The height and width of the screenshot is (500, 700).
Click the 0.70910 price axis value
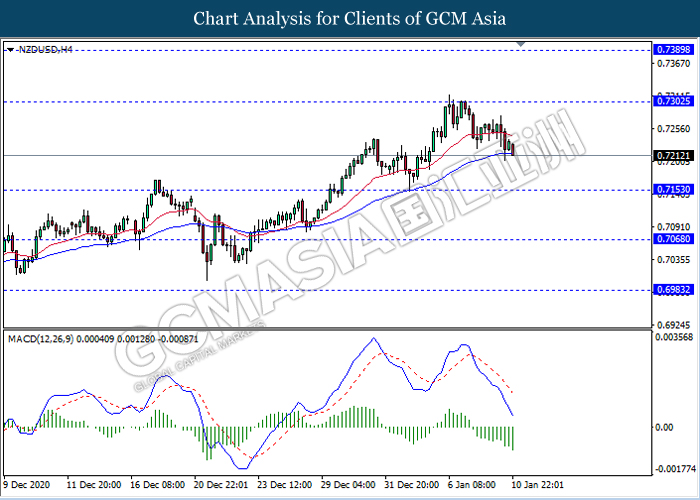(673, 227)
